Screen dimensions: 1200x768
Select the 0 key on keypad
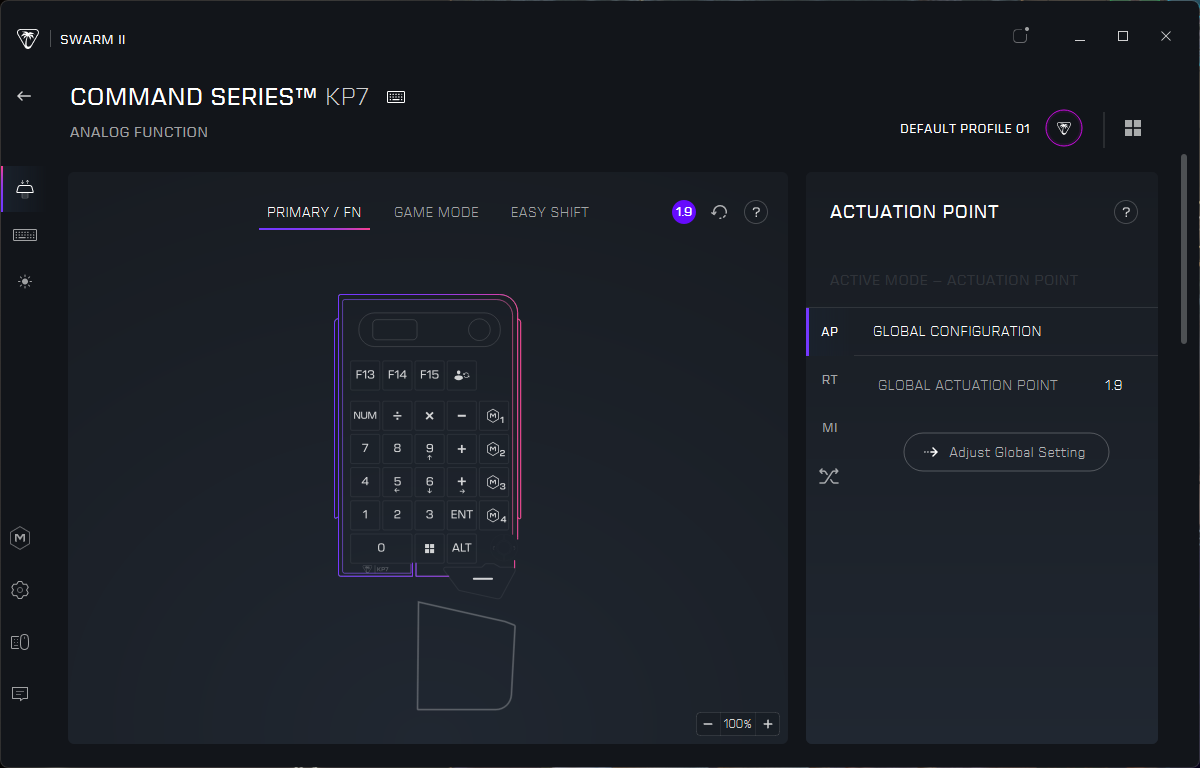[x=381, y=548]
